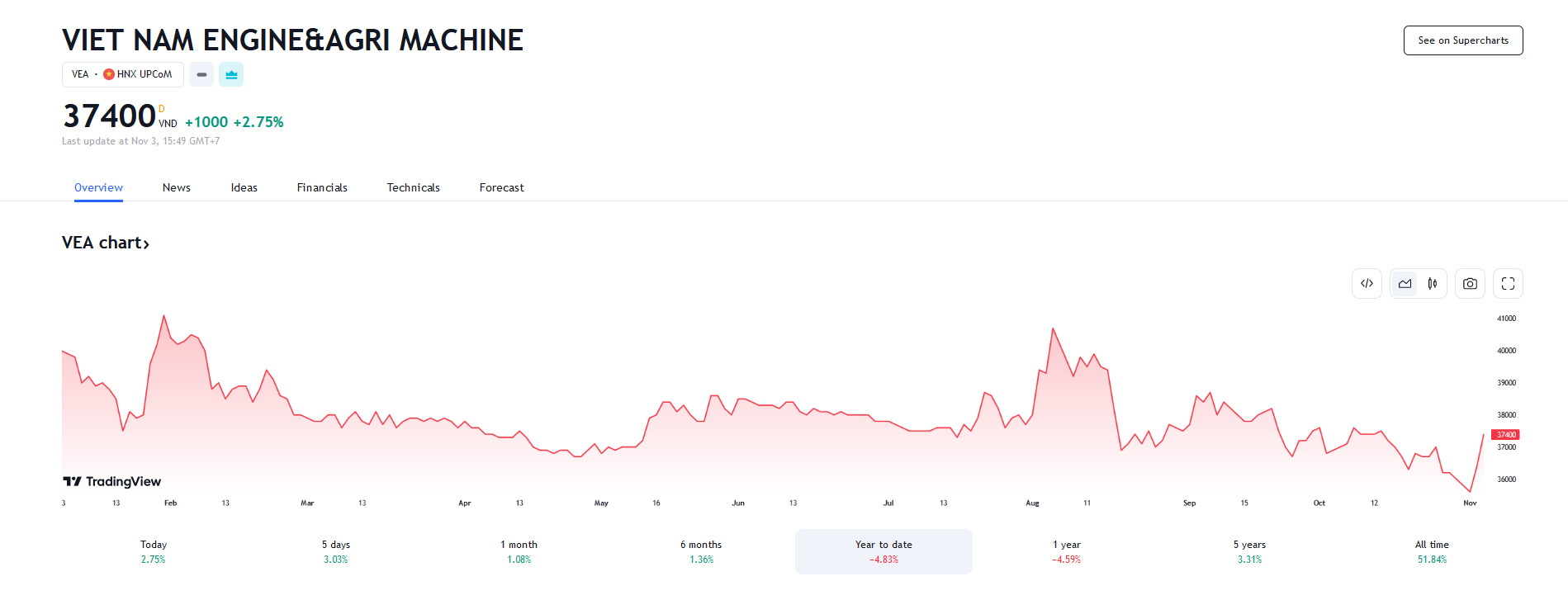Click the Aug date axis label
The image size is (1568, 600).
1032,503
